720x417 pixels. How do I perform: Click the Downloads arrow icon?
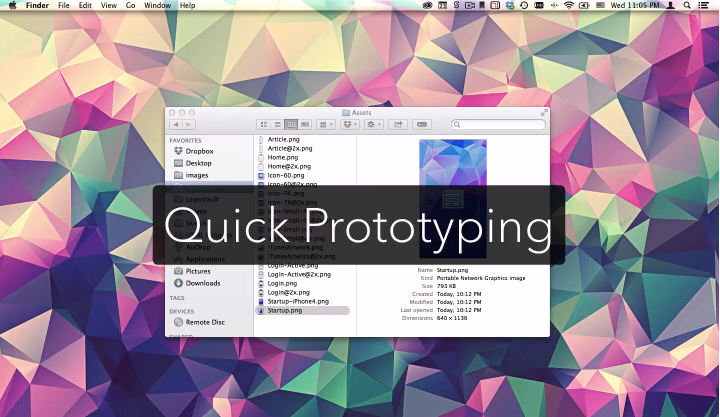coord(179,283)
